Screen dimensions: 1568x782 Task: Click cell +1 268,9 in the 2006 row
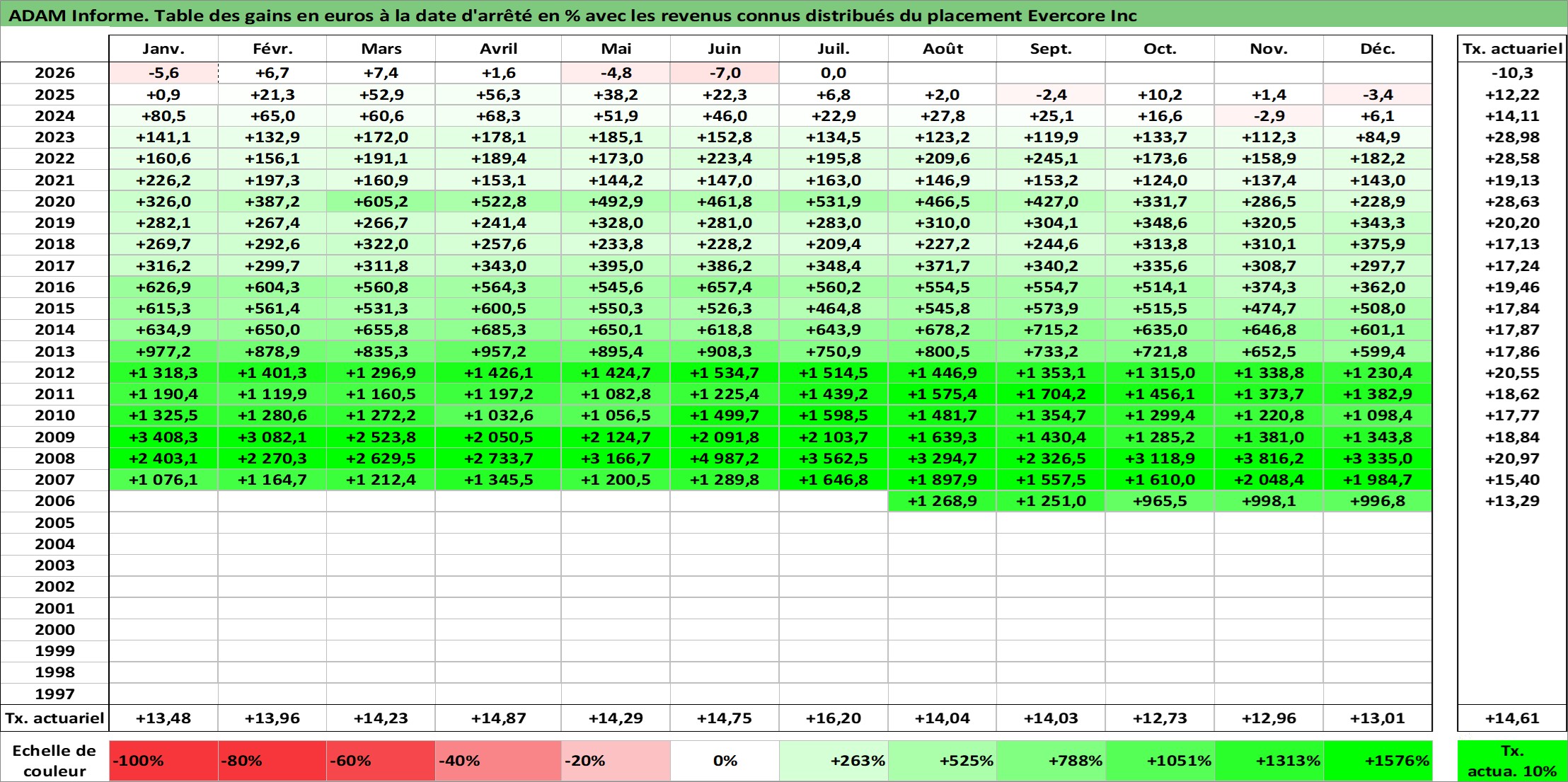942,501
